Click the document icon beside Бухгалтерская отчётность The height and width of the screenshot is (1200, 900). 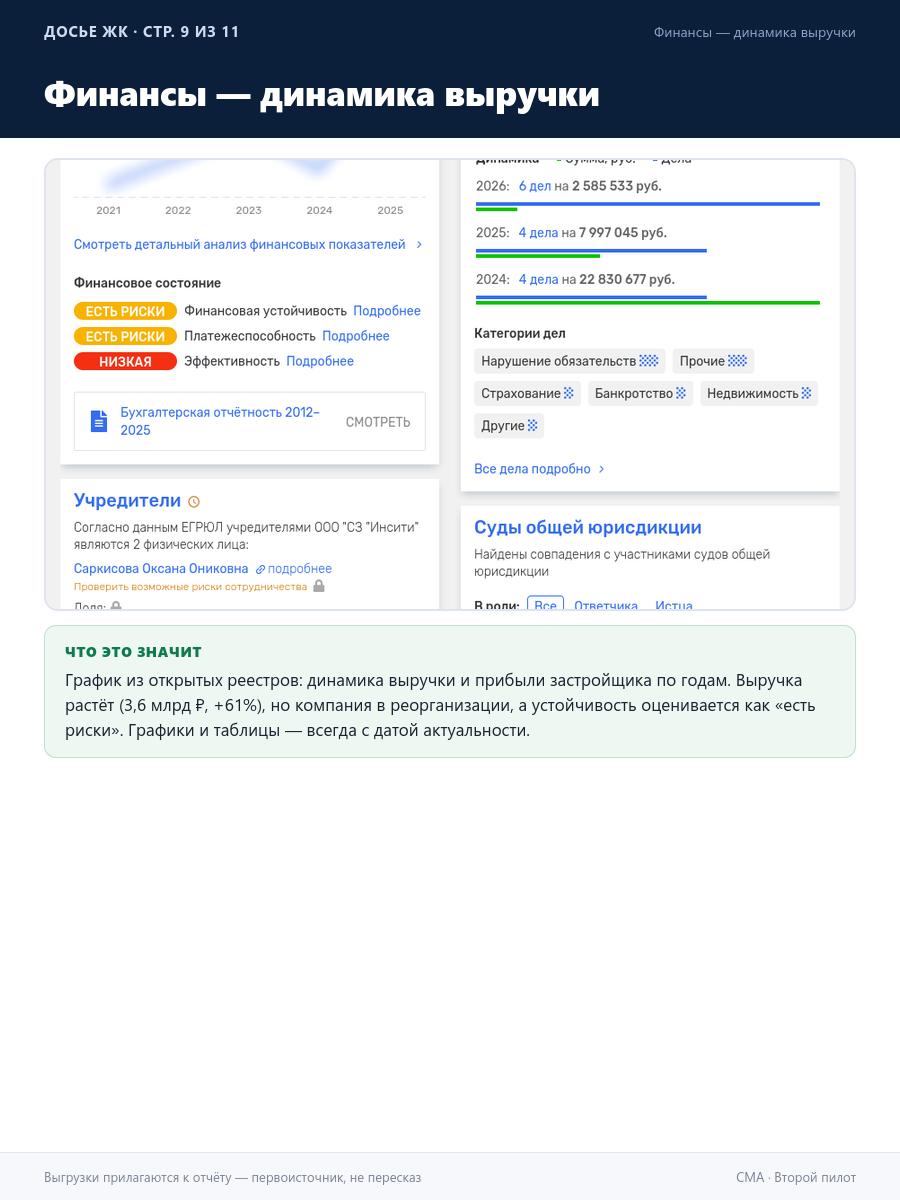[x=99, y=421]
